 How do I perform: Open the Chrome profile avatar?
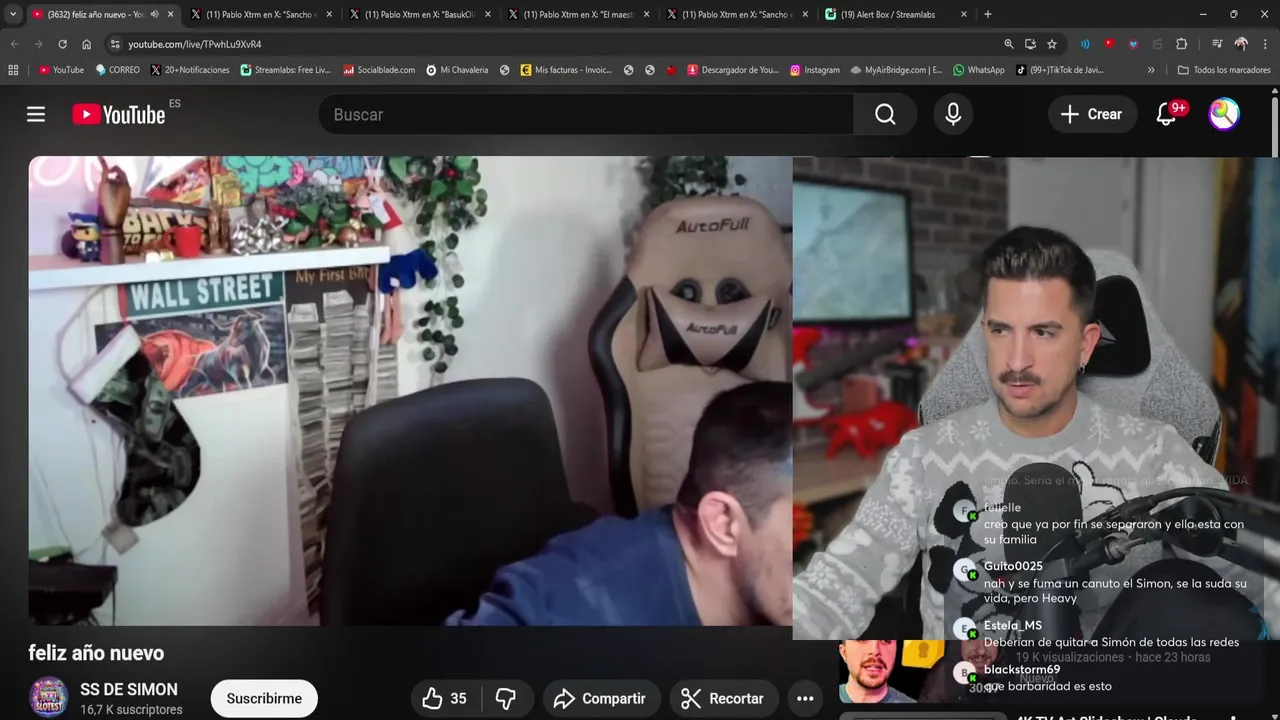pyautogui.click(x=1241, y=44)
